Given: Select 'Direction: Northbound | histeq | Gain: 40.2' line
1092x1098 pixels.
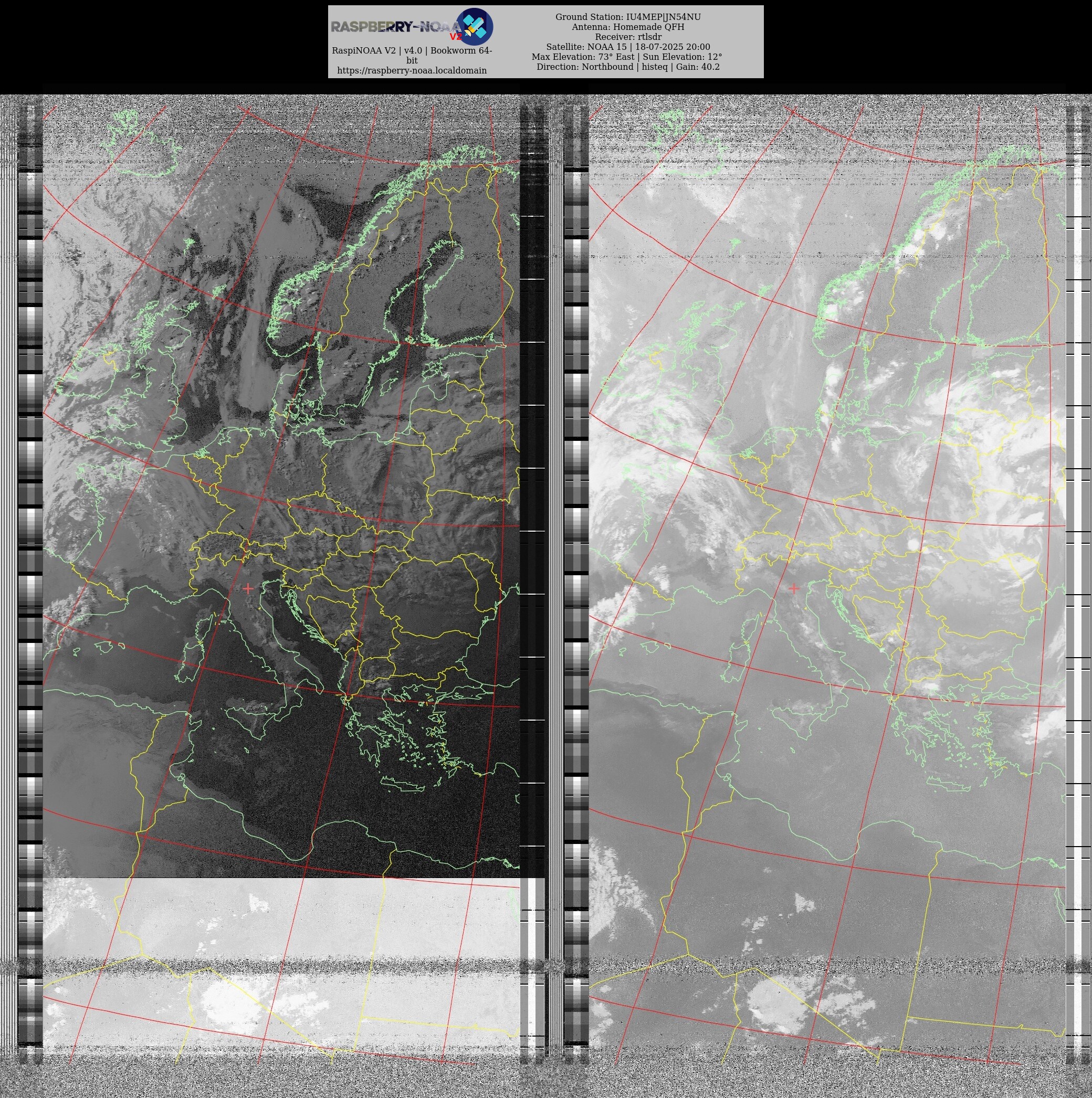Looking at the screenshot, I should point(628,67).
